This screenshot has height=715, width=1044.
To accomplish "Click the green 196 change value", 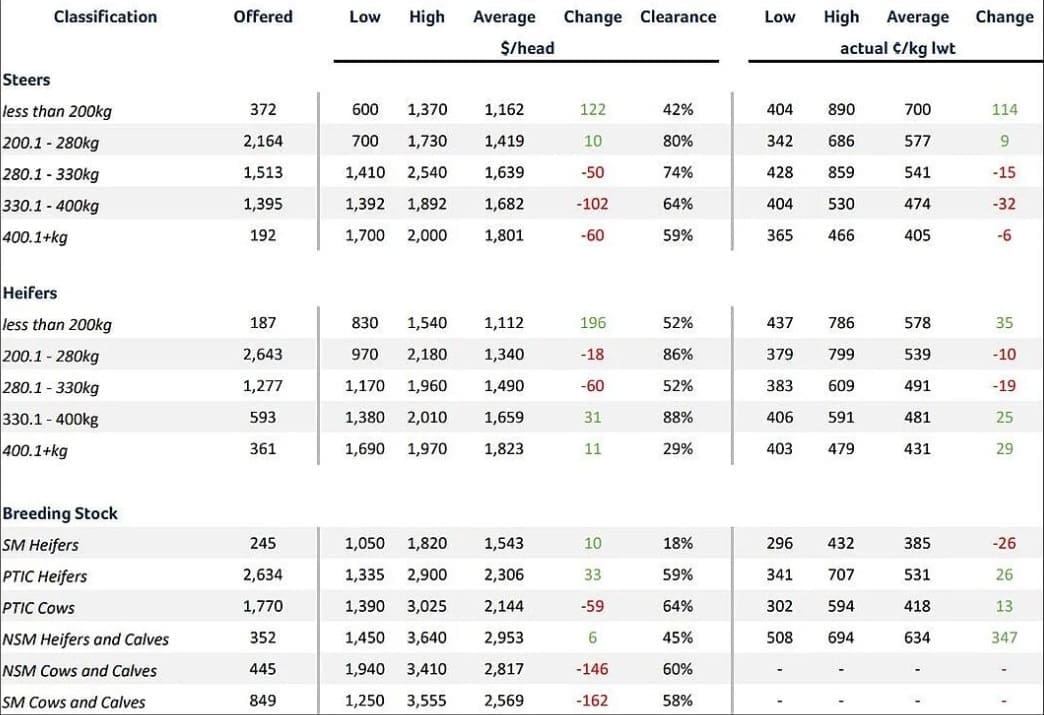I will pyautogui.click(x=593, y=323).
